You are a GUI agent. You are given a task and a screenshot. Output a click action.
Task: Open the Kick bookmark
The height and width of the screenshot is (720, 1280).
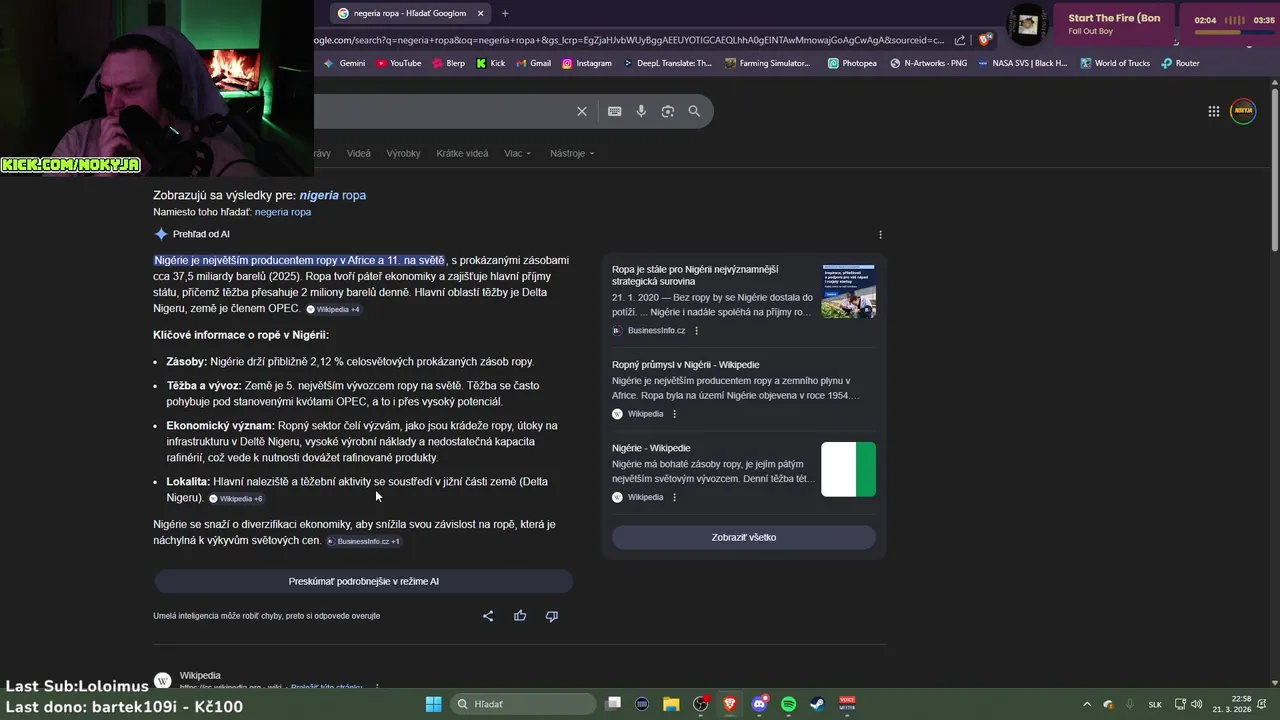490,63
